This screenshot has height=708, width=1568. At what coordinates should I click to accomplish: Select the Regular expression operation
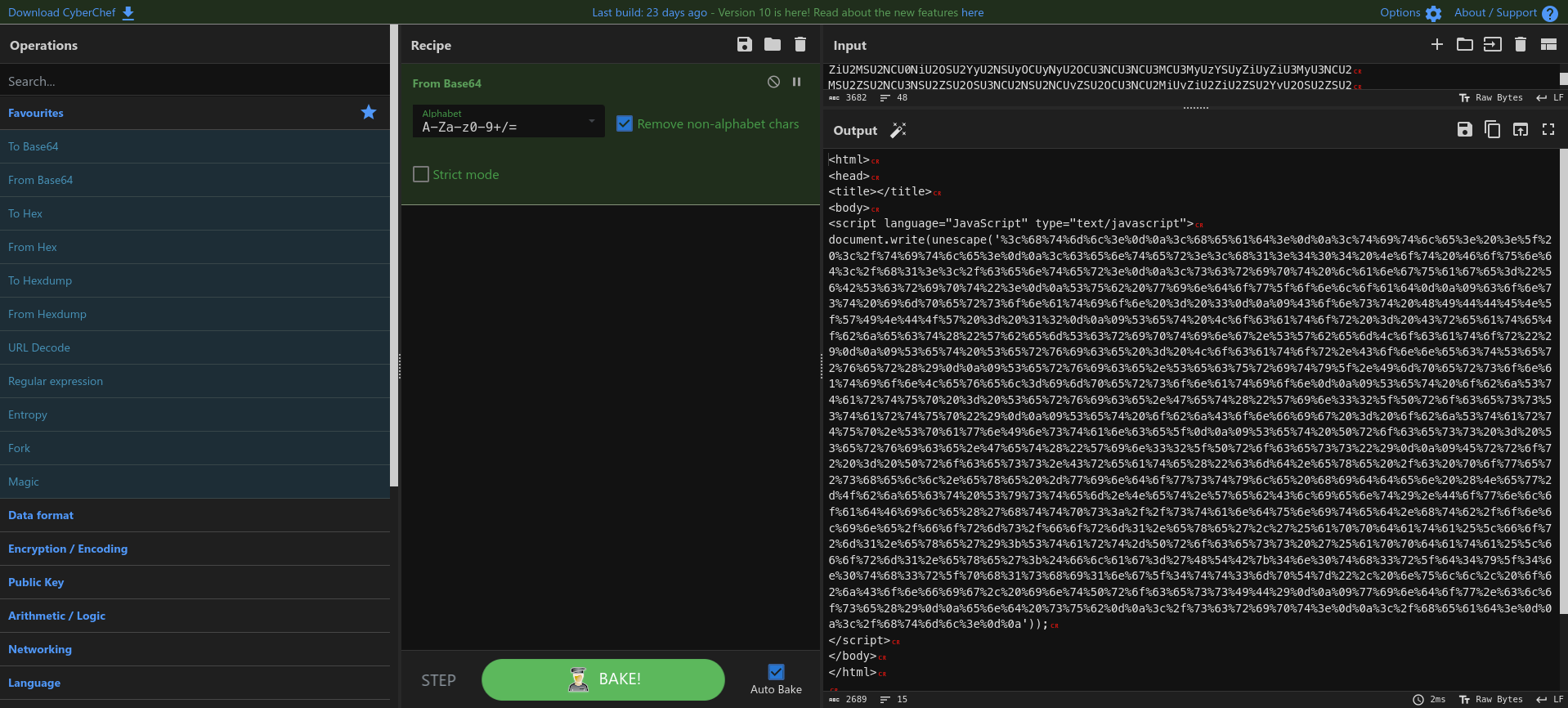195,381
